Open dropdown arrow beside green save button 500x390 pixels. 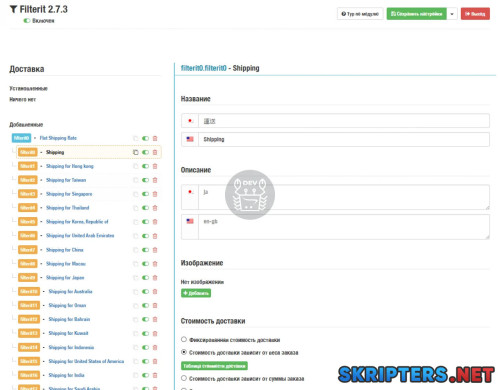pyautogui.click(x=452, y=14)
